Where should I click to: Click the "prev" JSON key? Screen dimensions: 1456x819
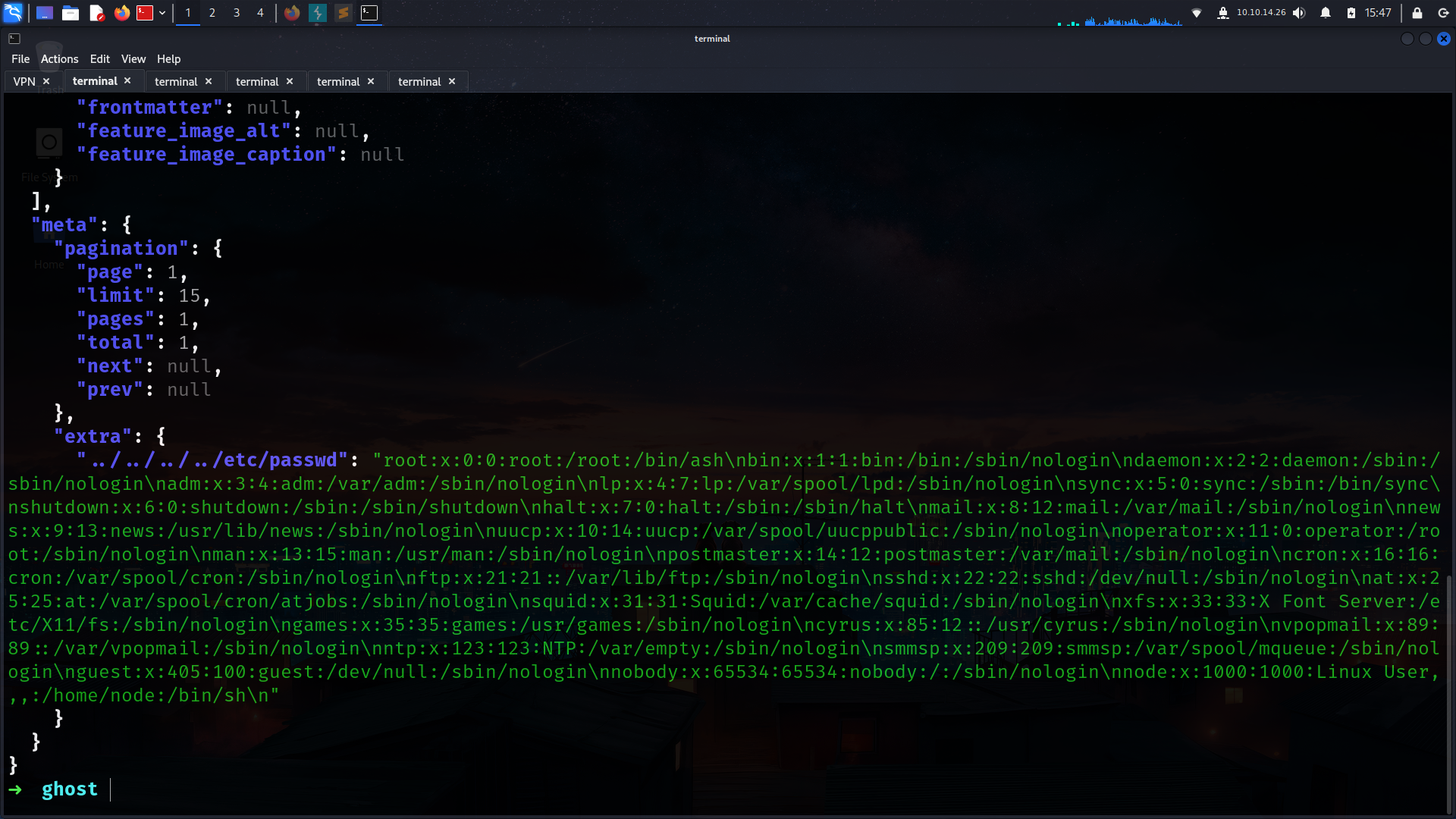pos(110,390)
